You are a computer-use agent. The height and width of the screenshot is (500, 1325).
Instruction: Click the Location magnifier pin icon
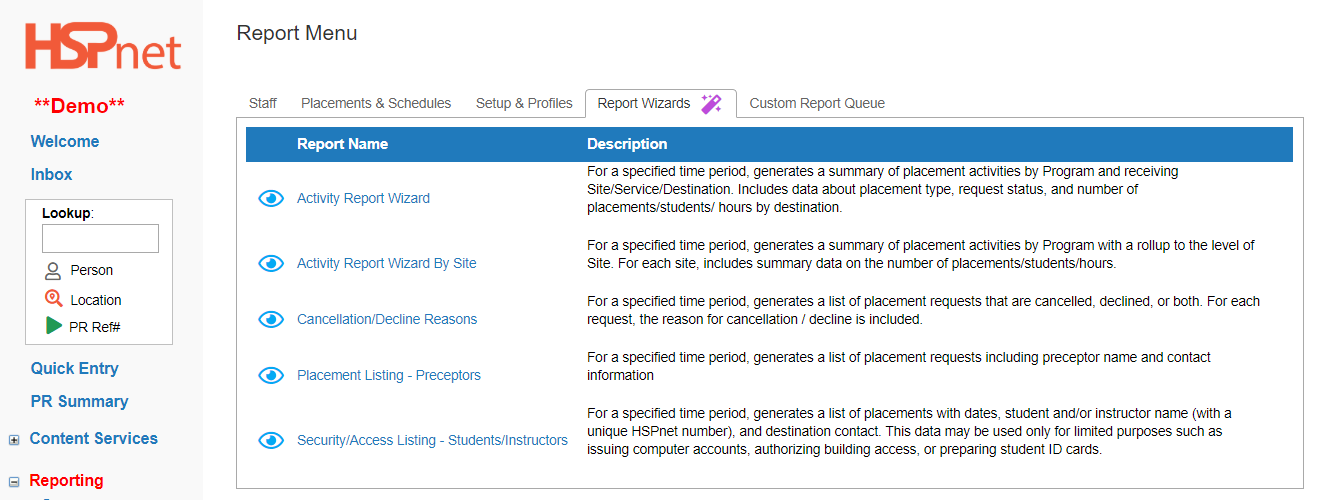[x=54, y=298]
